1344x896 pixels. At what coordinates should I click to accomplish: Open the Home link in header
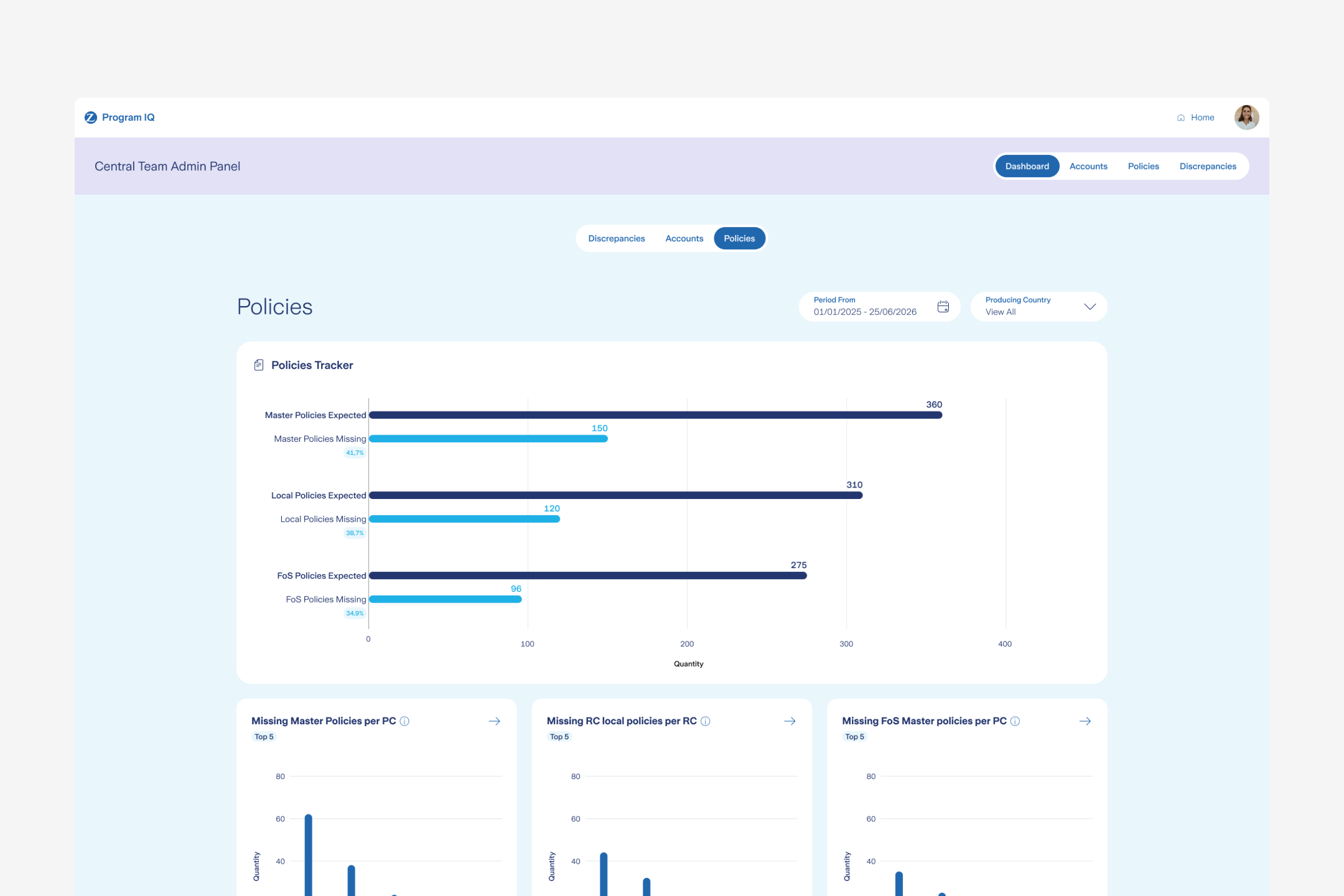[x=1195, y=117]
